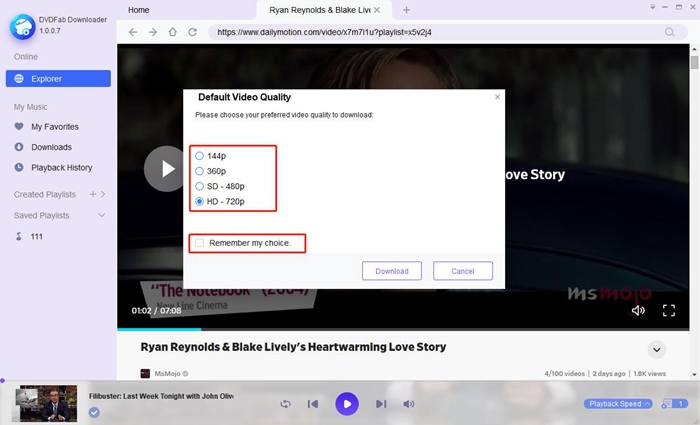Expand Created Playlists arrow
Screen dimensions: 700x425
pyautogui.click(x=103, y=194)
